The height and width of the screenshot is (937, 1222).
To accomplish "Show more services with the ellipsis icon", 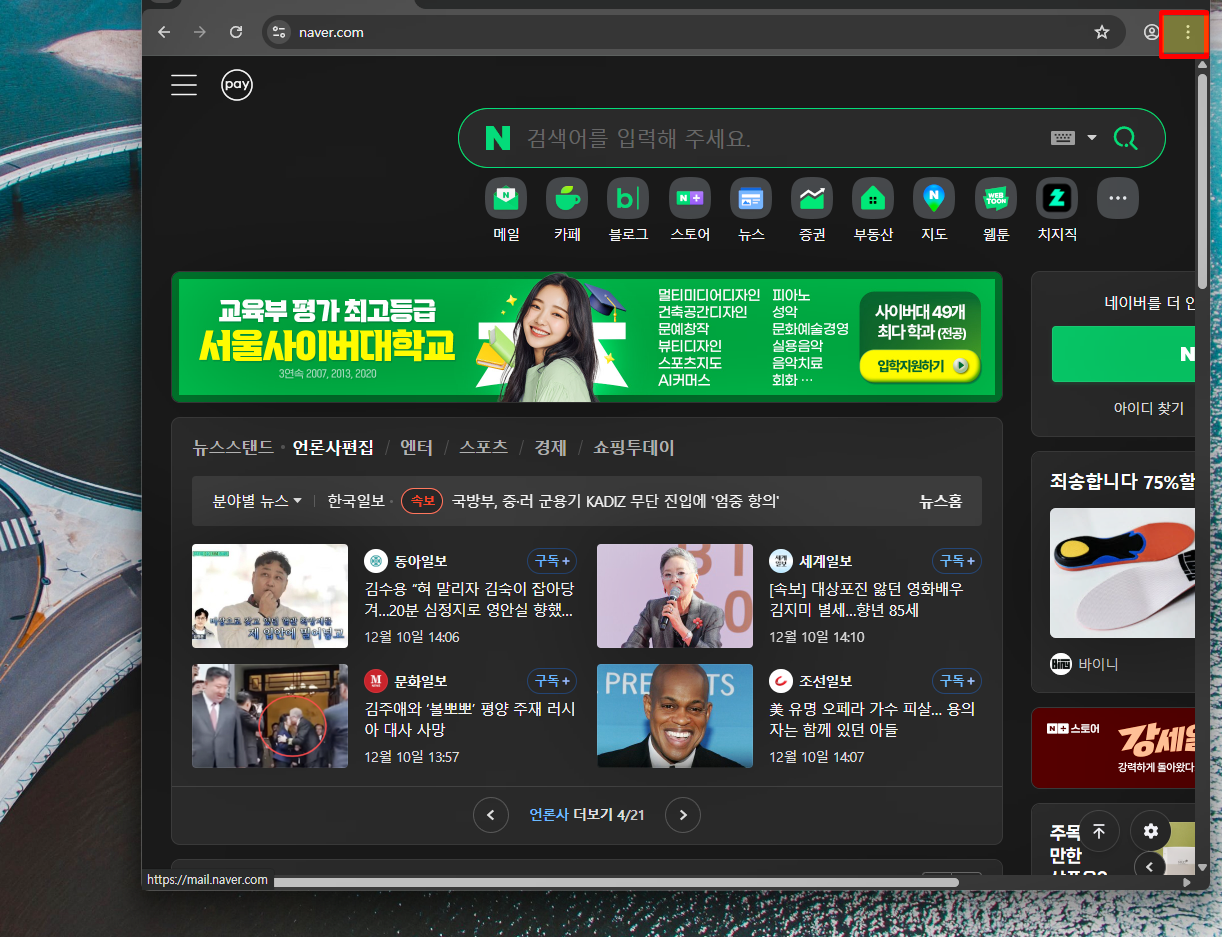I will coord(1118,198).
